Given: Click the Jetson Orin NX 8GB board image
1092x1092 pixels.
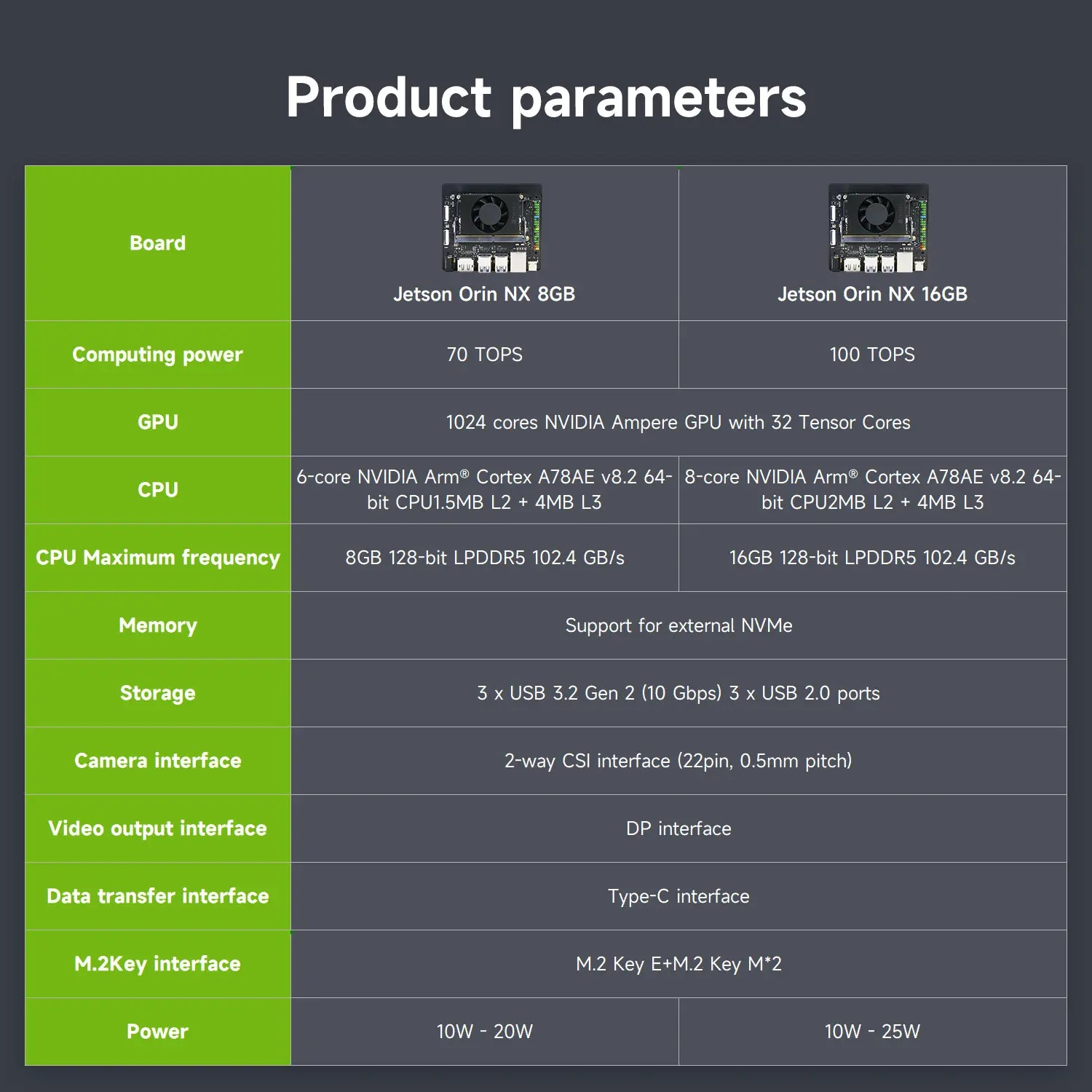Looking at the screenshot, I should tap(491, 228).
